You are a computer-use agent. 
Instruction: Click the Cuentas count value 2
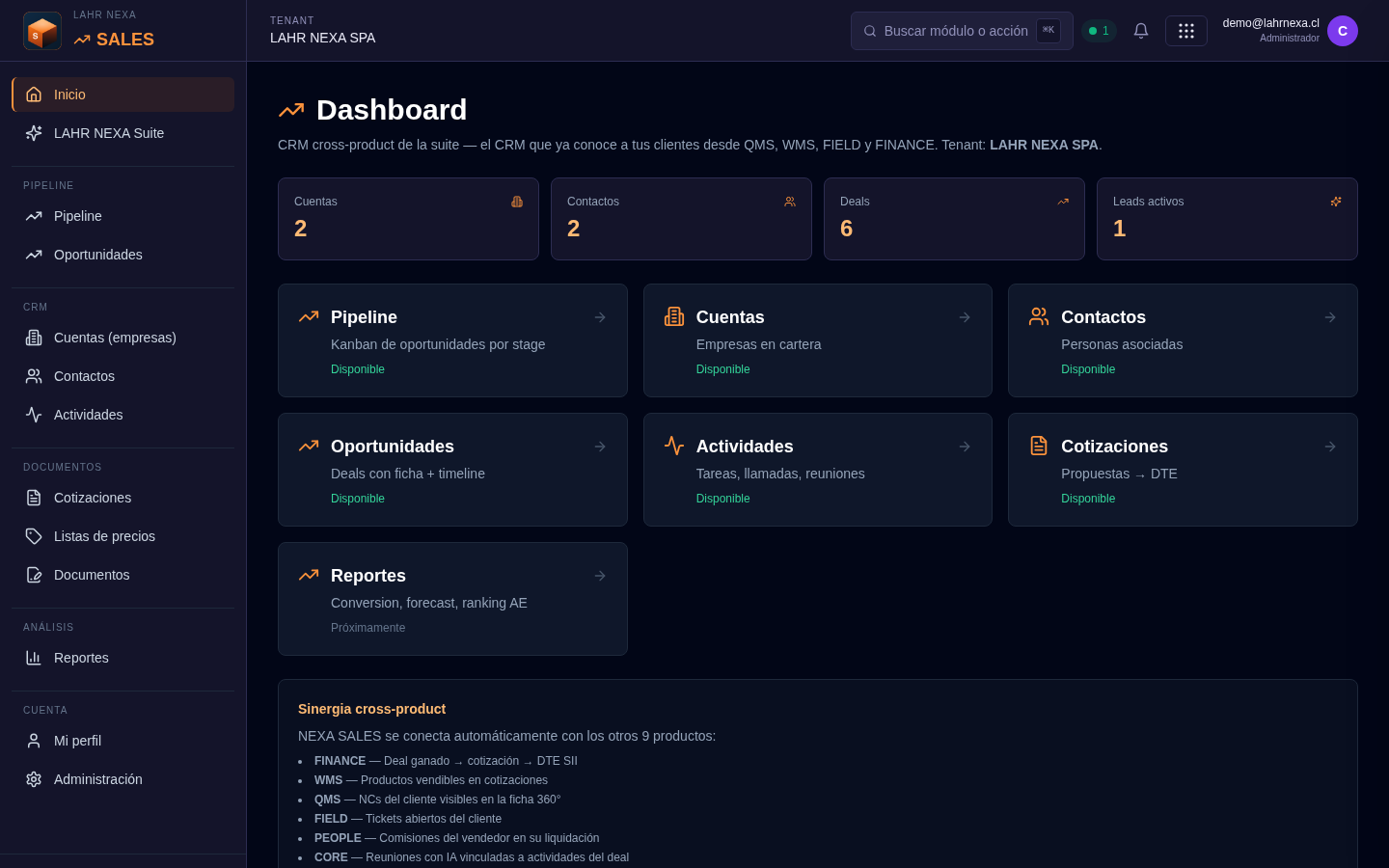pos(301,229)
